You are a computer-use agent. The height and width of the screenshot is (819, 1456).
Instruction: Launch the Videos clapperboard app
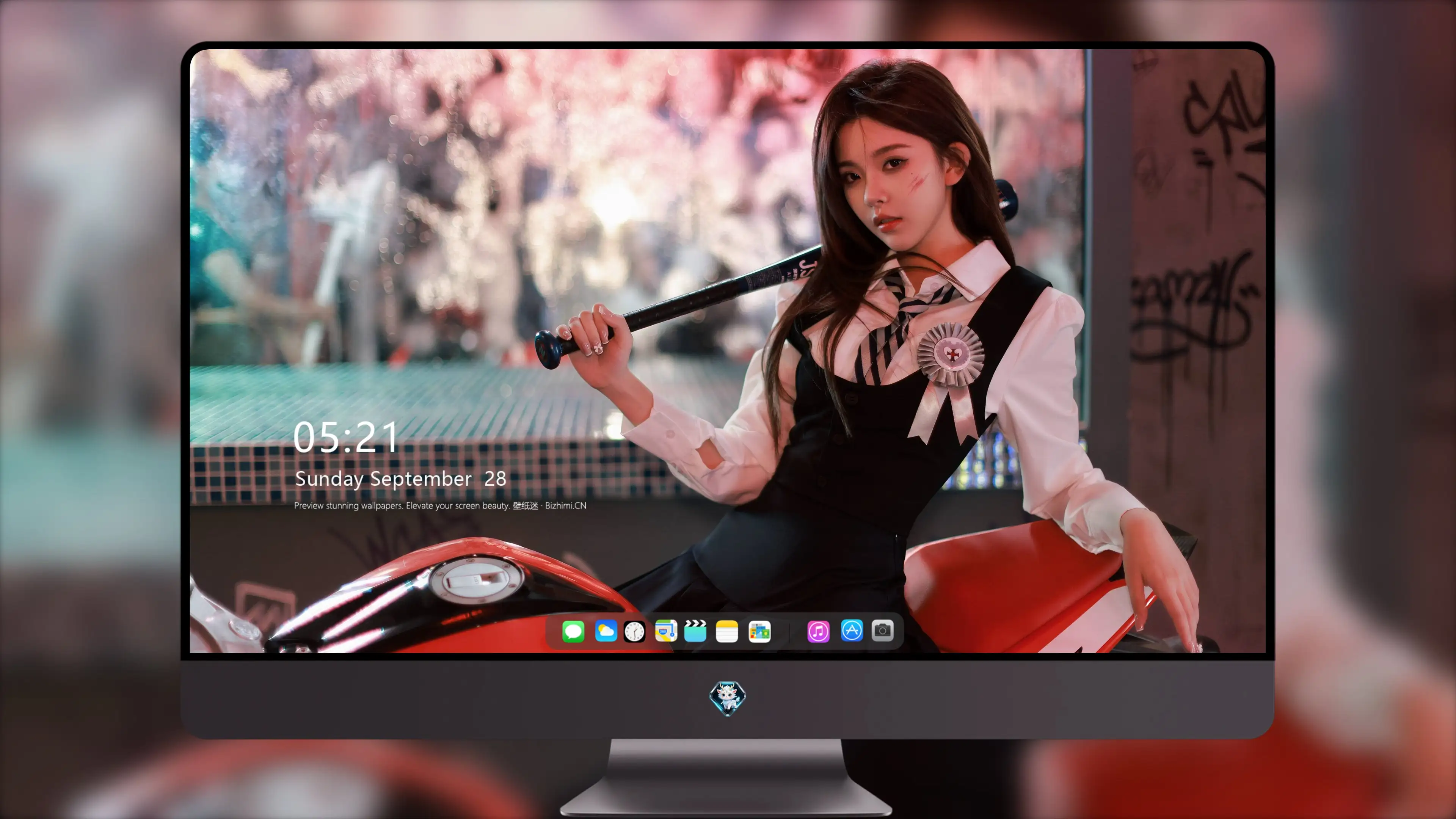point(695,631)
